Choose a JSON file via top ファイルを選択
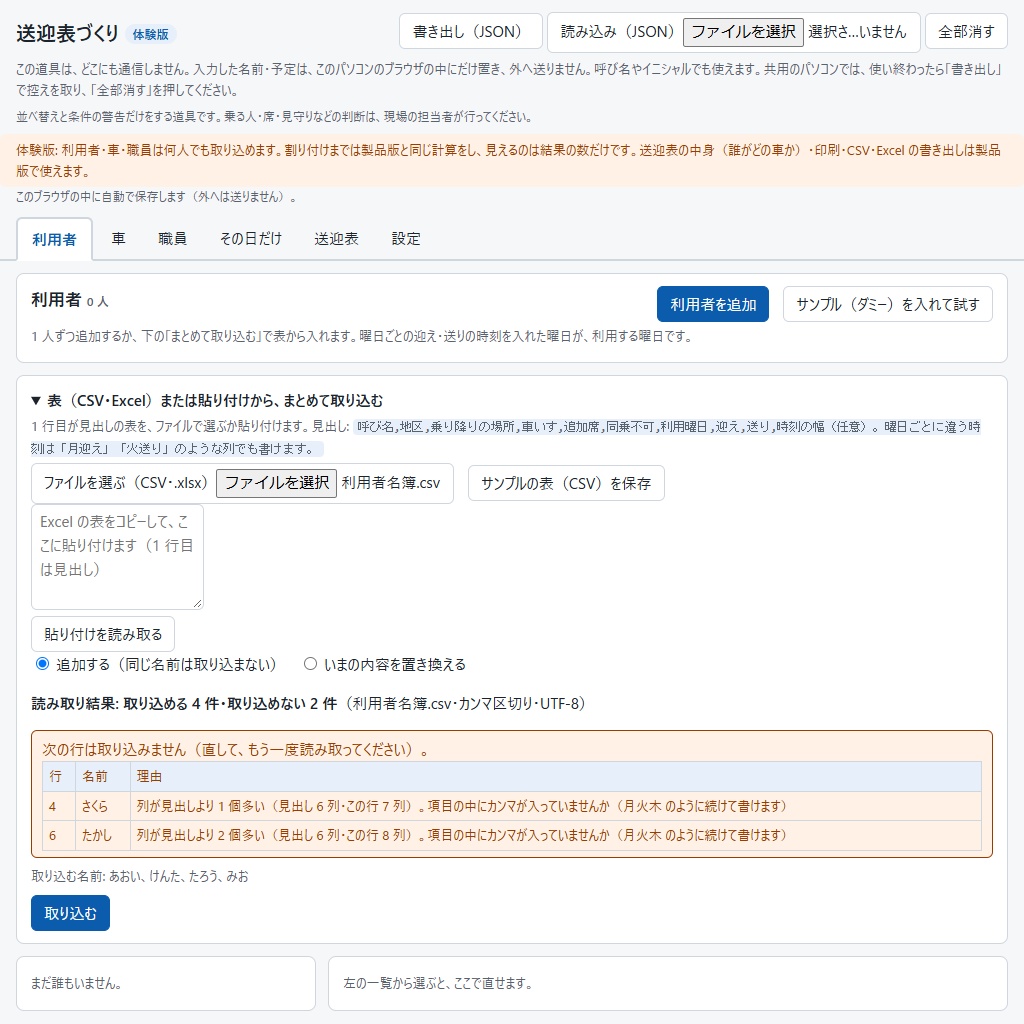 (x=743, y=31)
